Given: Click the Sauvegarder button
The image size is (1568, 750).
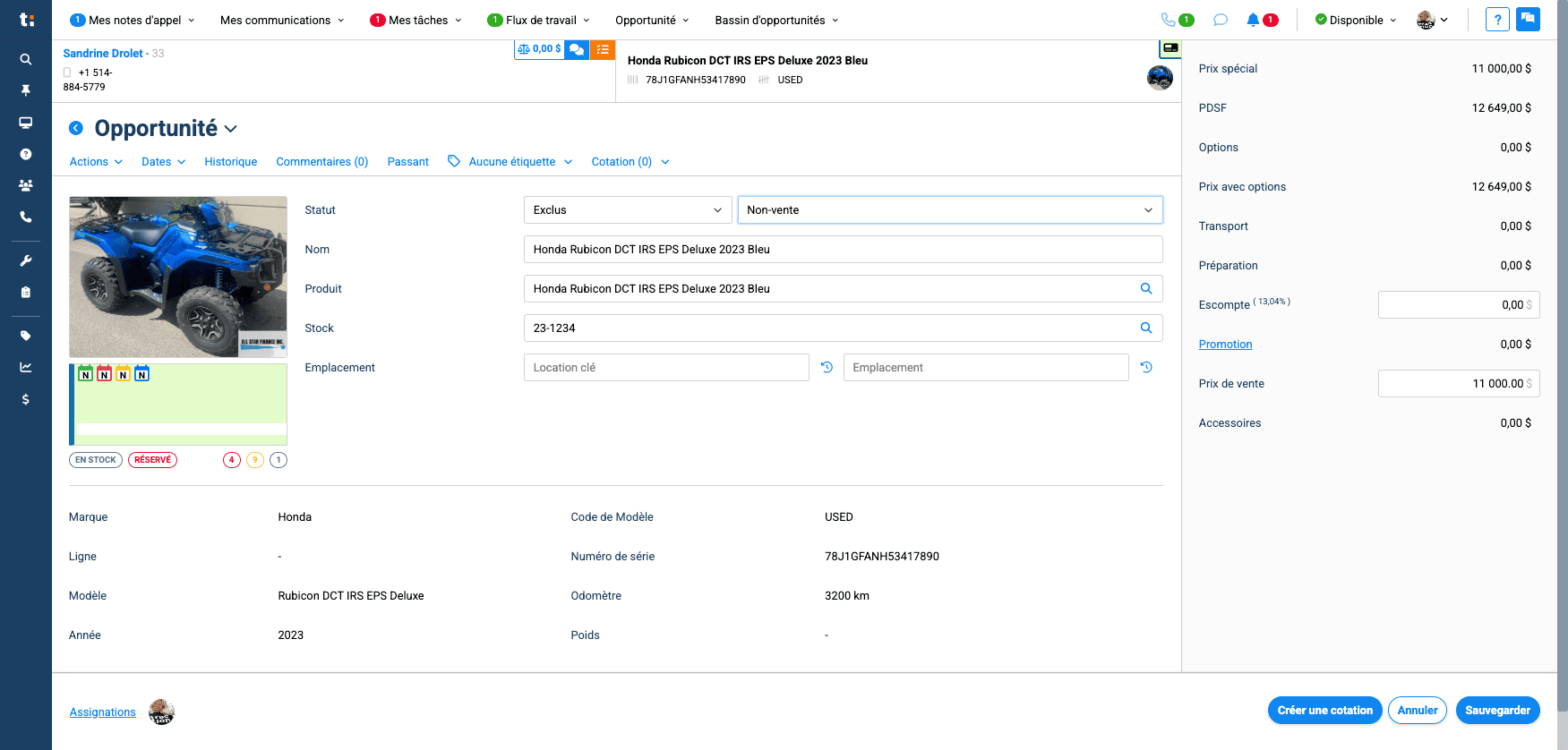Looking at the screenshot, I should point(1497,711).
